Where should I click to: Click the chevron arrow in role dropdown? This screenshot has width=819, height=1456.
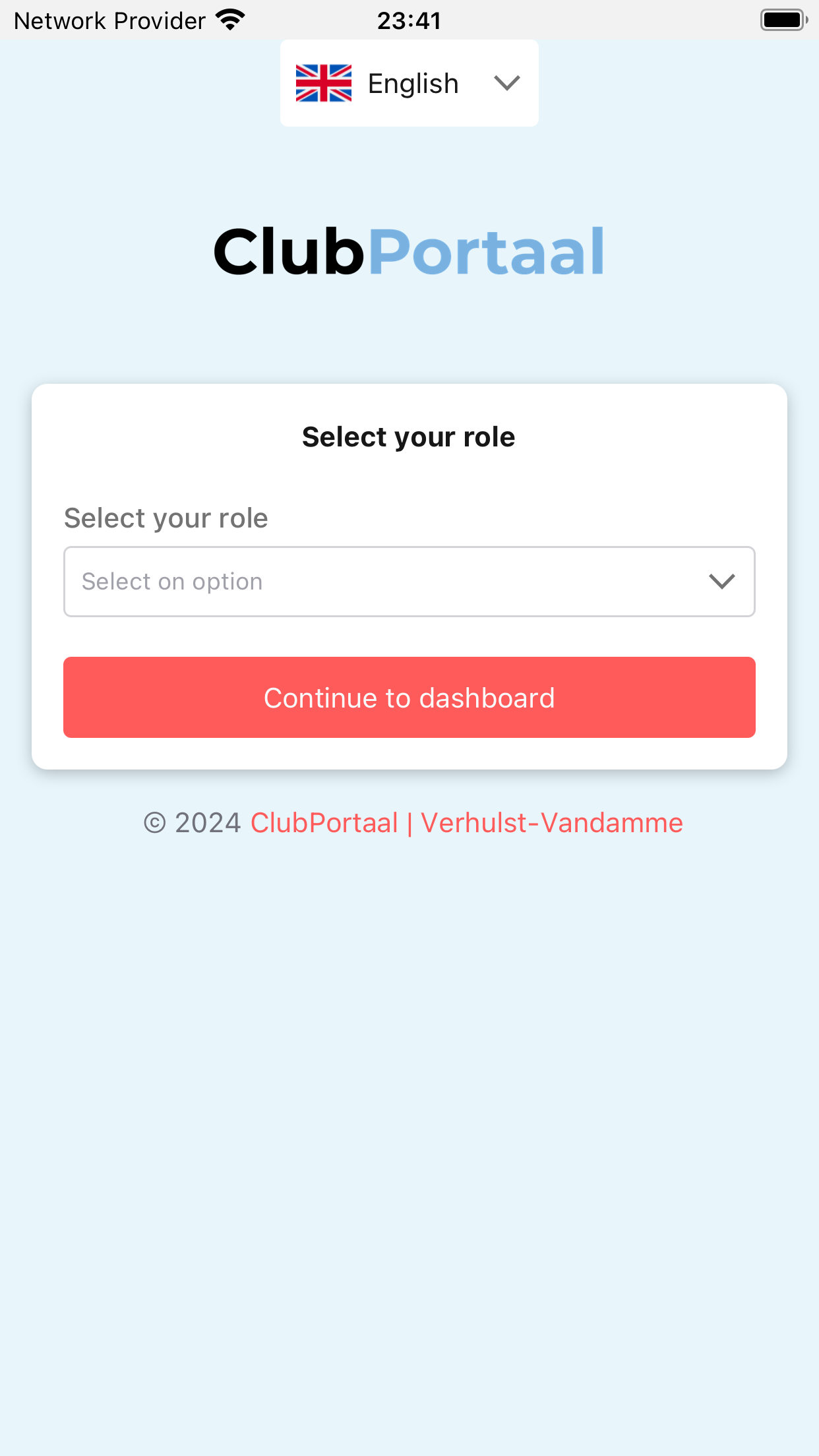coord(722,582)
